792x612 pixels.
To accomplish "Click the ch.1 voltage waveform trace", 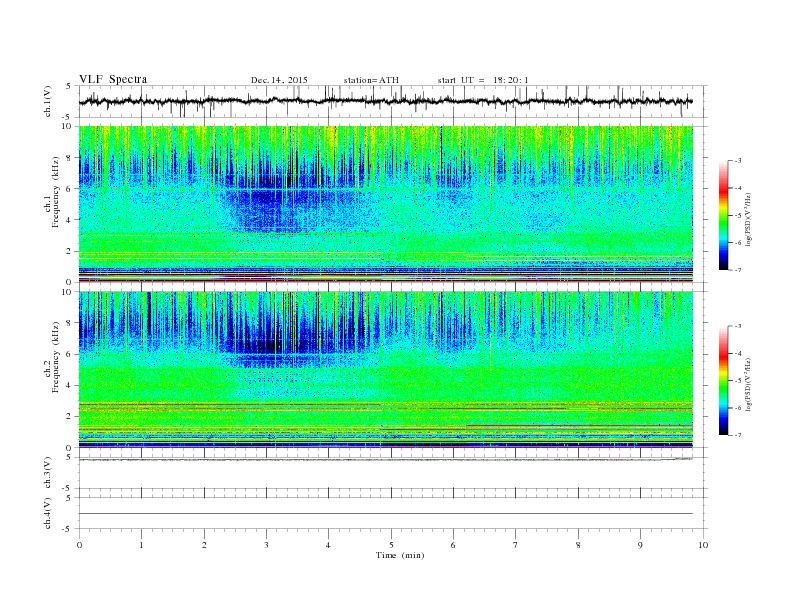I will (x=385, y=101).
